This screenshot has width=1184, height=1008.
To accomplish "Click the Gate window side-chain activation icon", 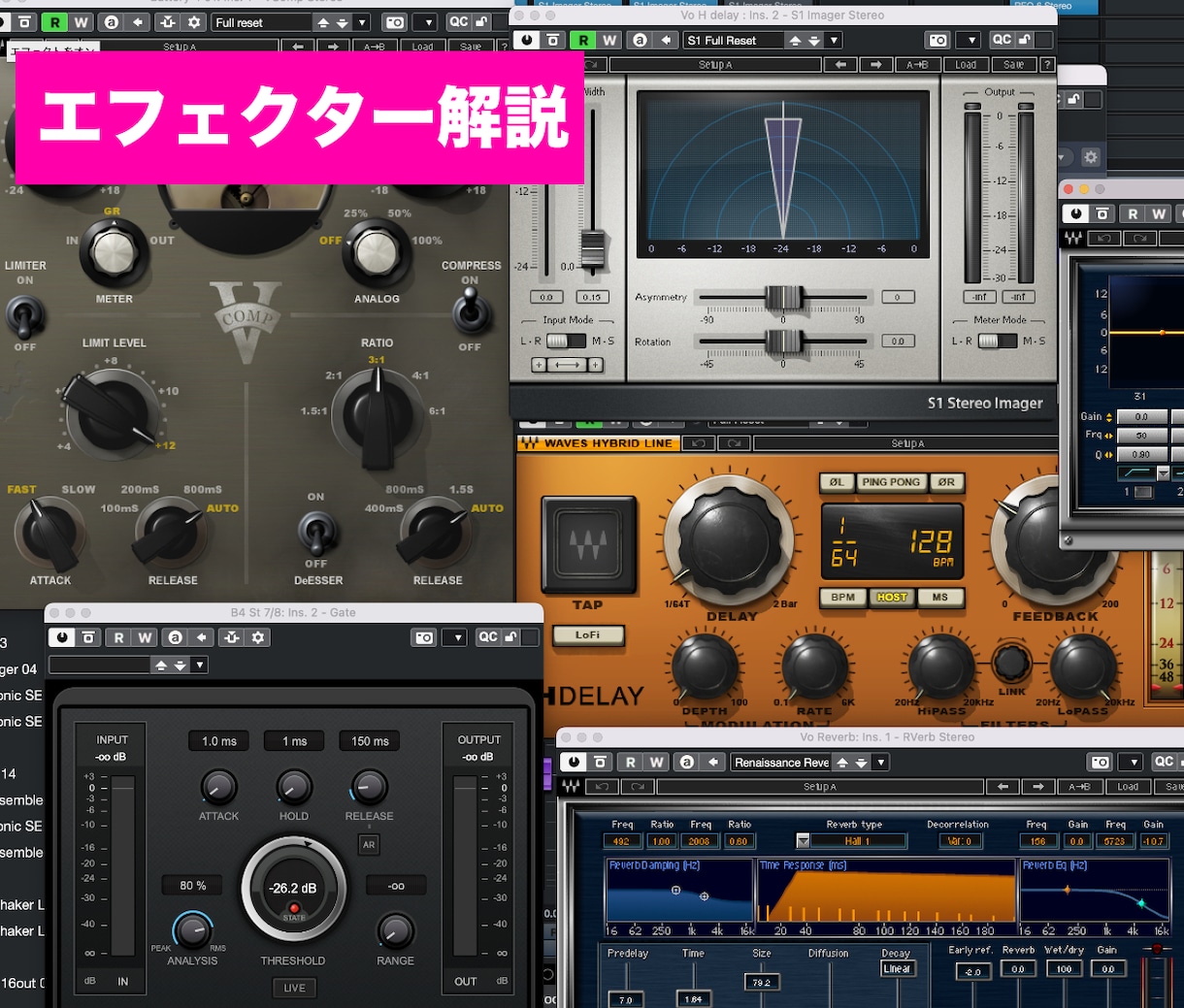I will (x=231, y=637).
